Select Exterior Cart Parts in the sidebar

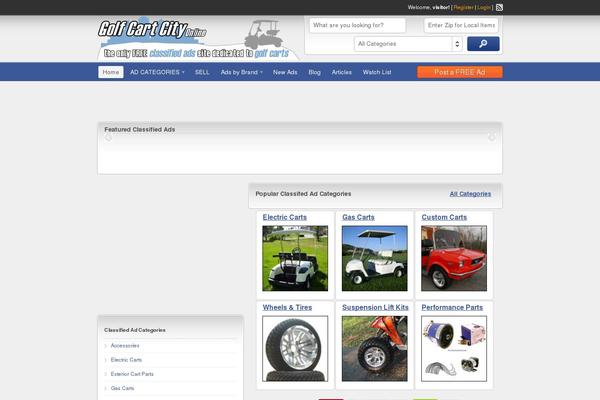[x=132, y=374]
